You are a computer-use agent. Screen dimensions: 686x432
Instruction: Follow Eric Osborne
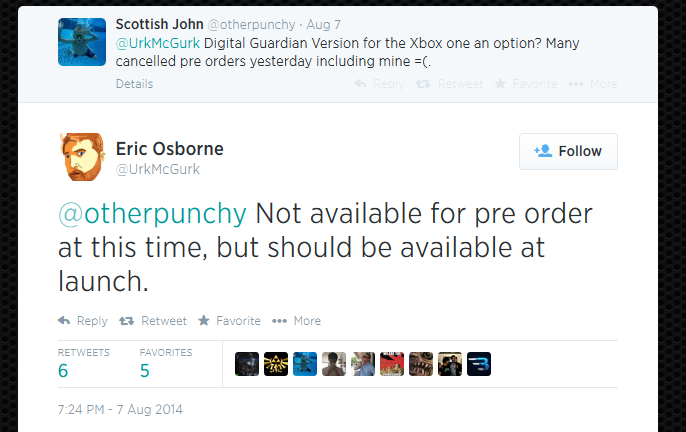click(x=568, y=152)
